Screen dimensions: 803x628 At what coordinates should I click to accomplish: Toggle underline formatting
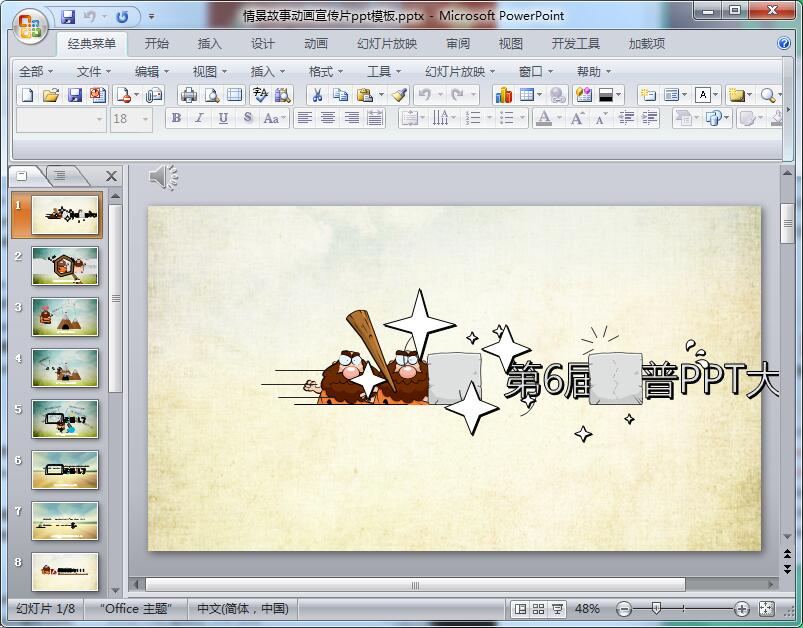223,118
